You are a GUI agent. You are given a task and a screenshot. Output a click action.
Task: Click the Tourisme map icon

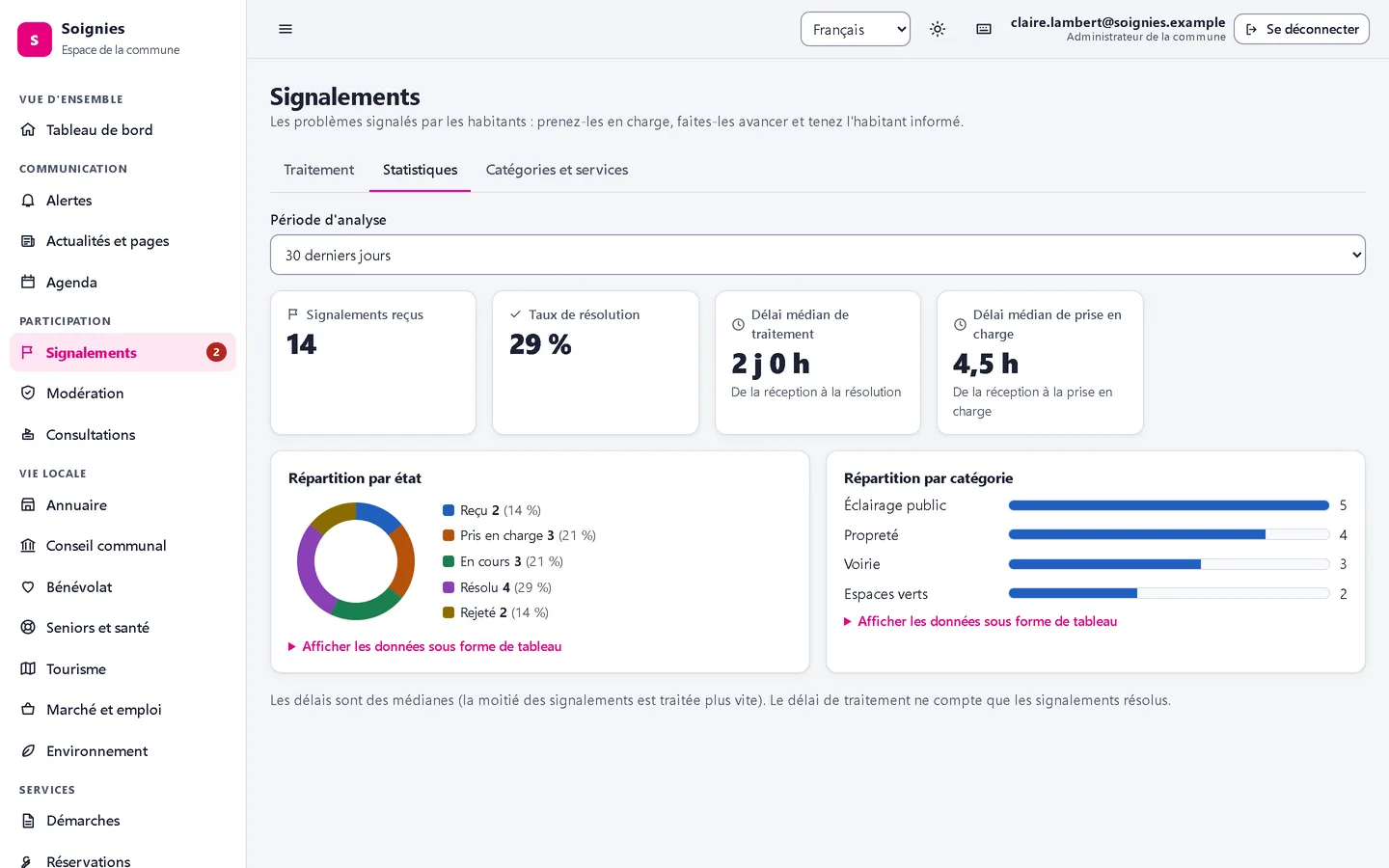pyautogui.click(x=28, y=669)
